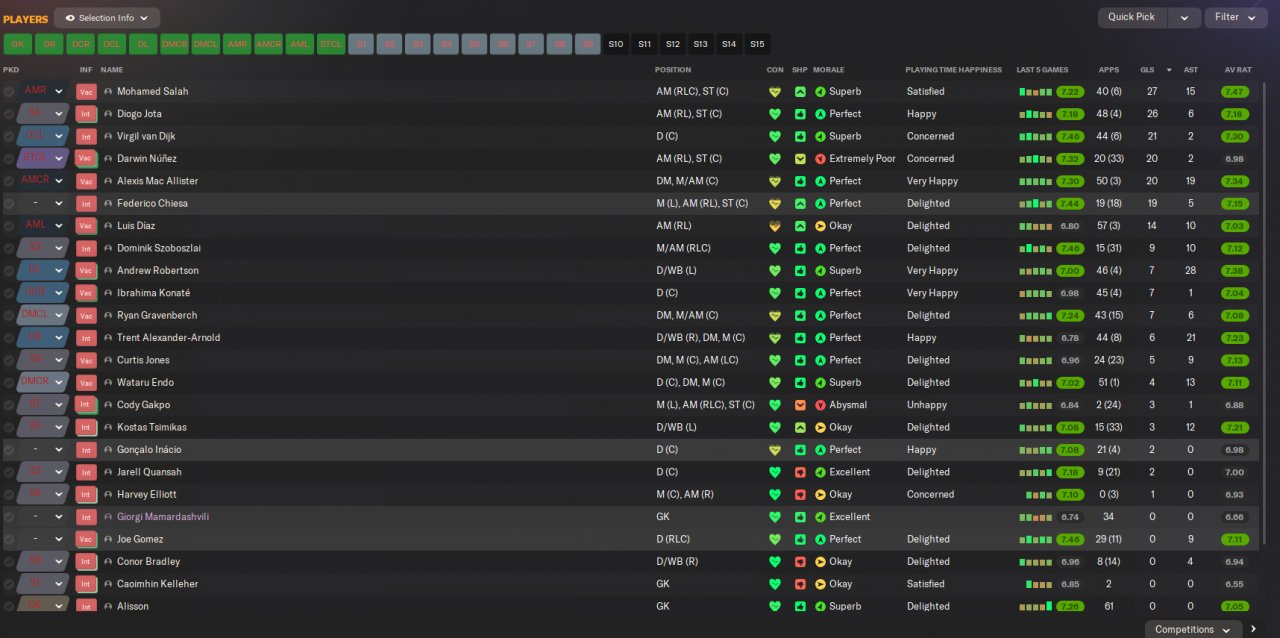Click the apps value 61 for Alisson
The image size is (1280, 638).
[x=1108, y=606]
